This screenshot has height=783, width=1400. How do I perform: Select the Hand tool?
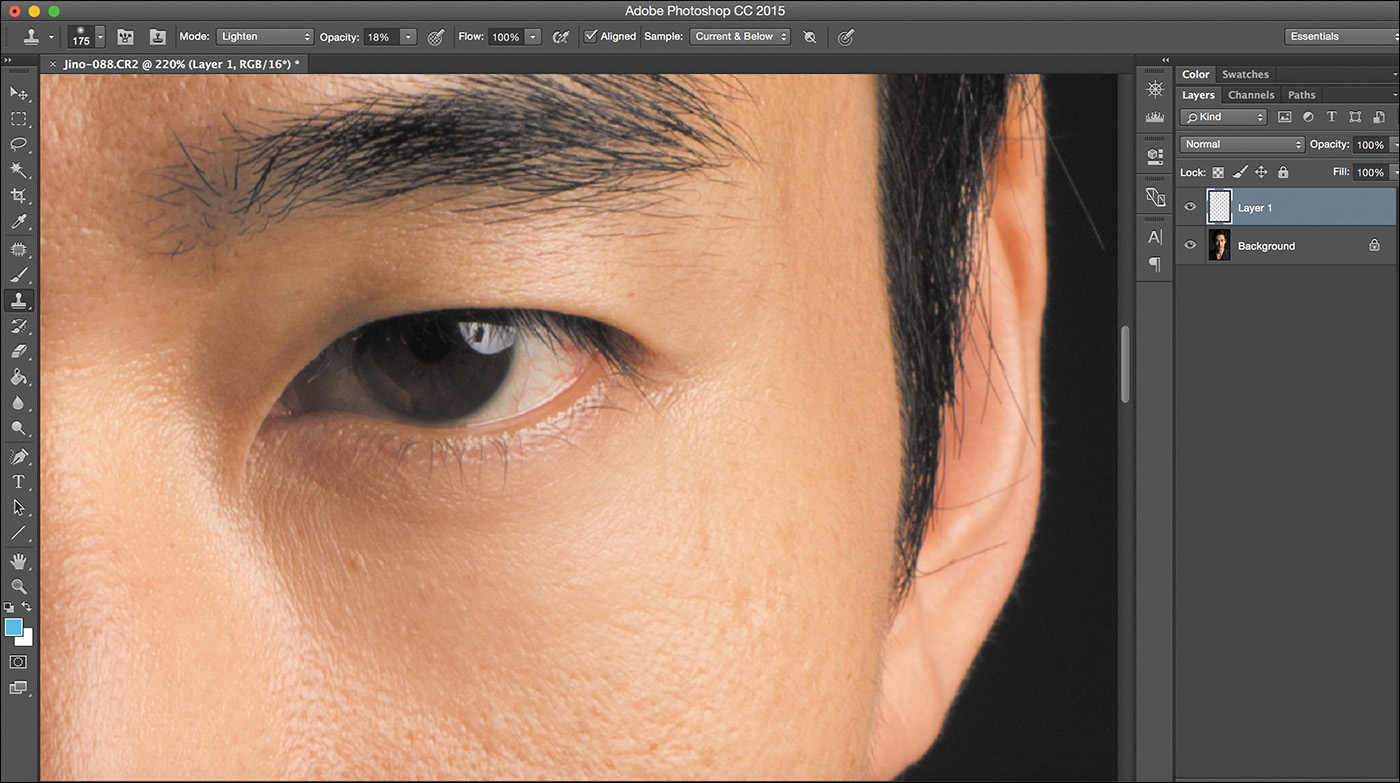coord(18,561)
